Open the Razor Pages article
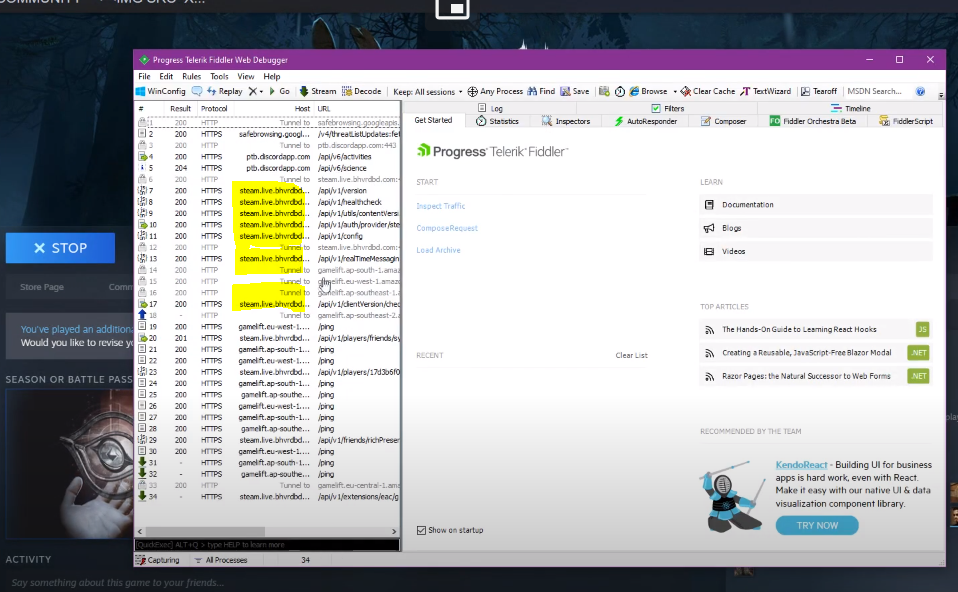Screen dimensions: 958x592 (x=806, y=376)
